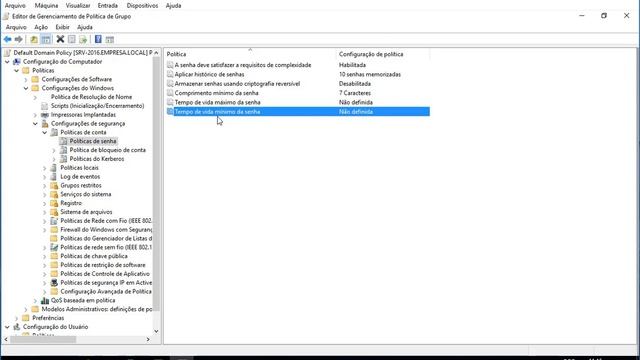Select Serviços do sistema in the tree
Screen dimensions: 640x360
86,194
